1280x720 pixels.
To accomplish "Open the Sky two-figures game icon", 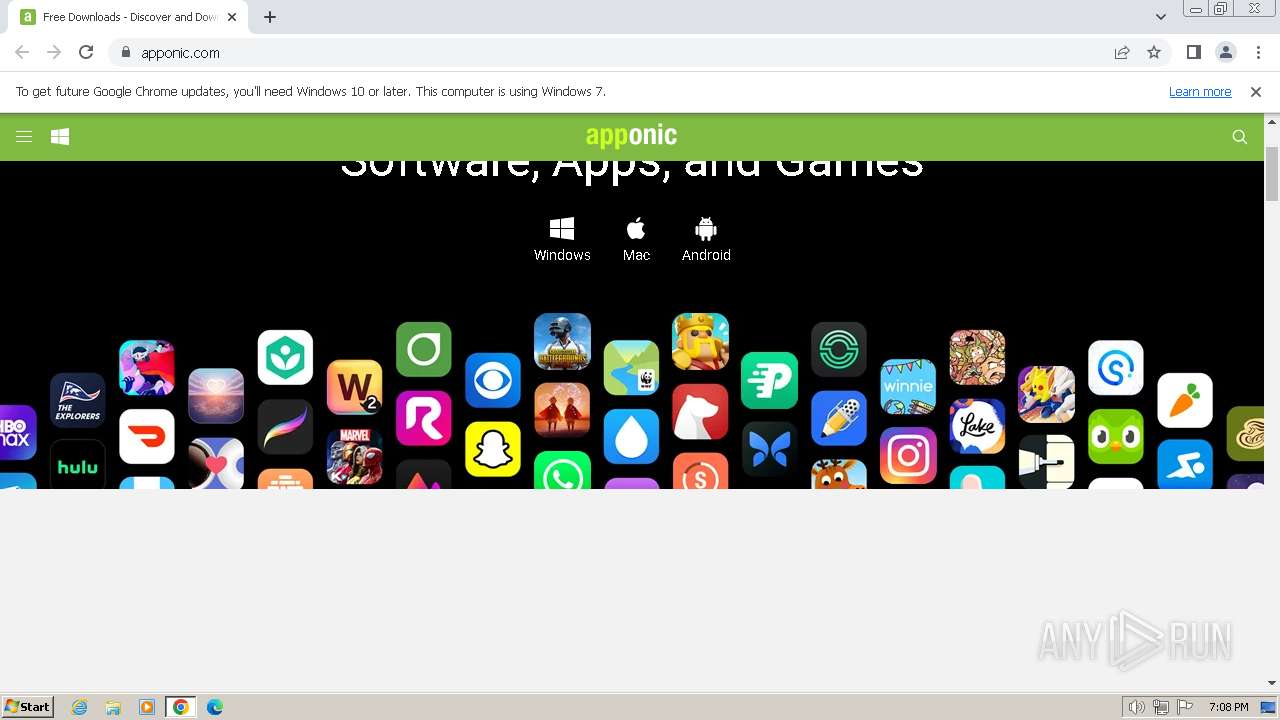I will 562,410.
